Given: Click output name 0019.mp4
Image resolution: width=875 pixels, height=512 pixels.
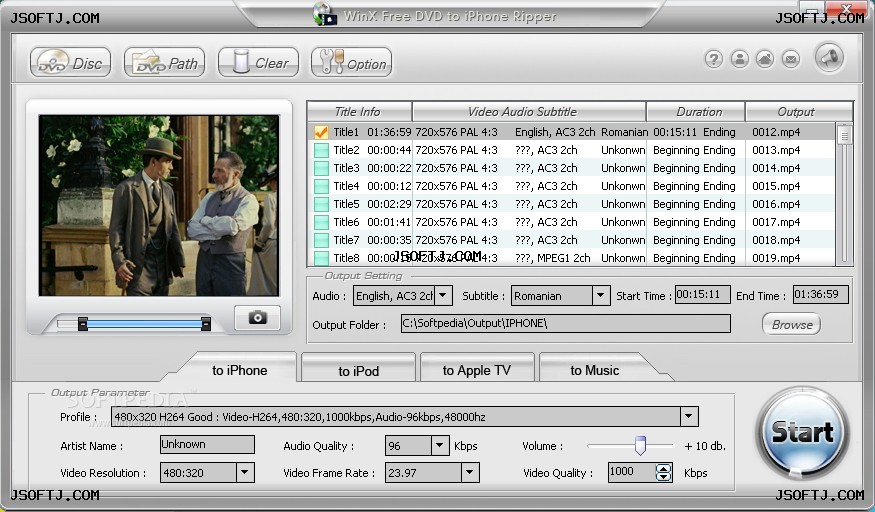Looking at the screenshot, I should click(776, 258).
